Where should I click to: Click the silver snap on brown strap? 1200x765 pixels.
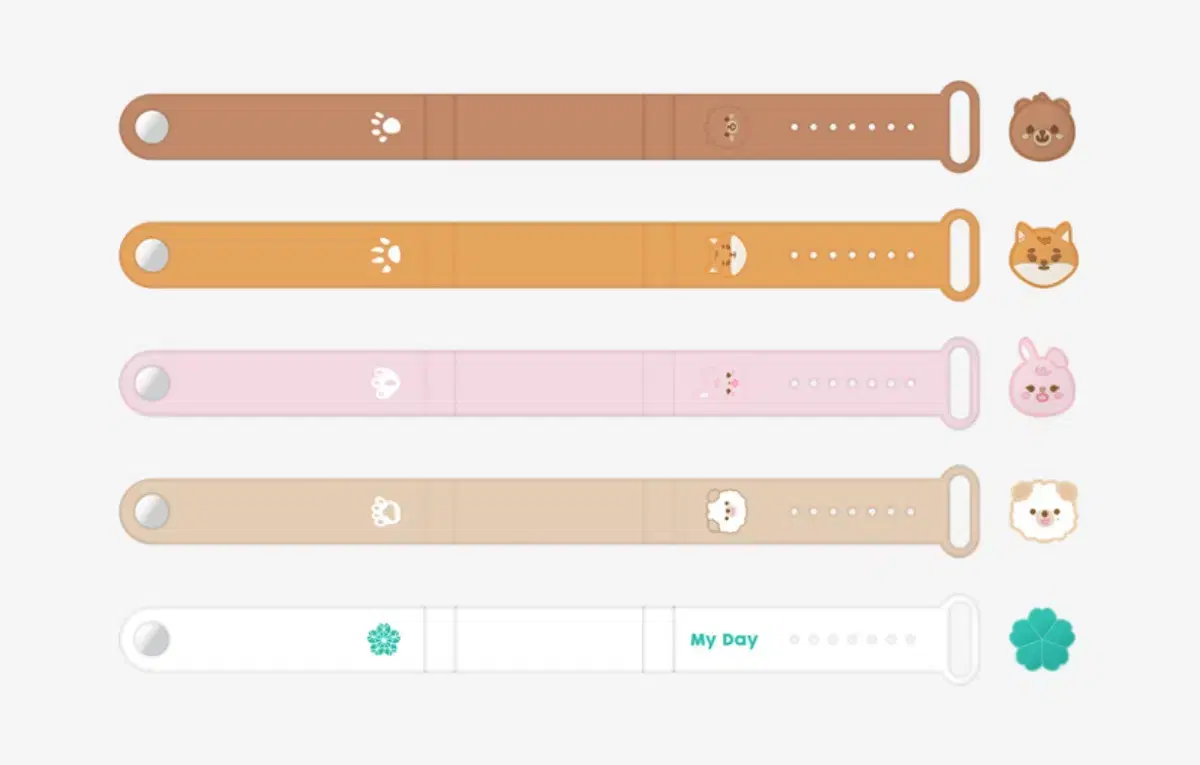[x=152, y=127]
